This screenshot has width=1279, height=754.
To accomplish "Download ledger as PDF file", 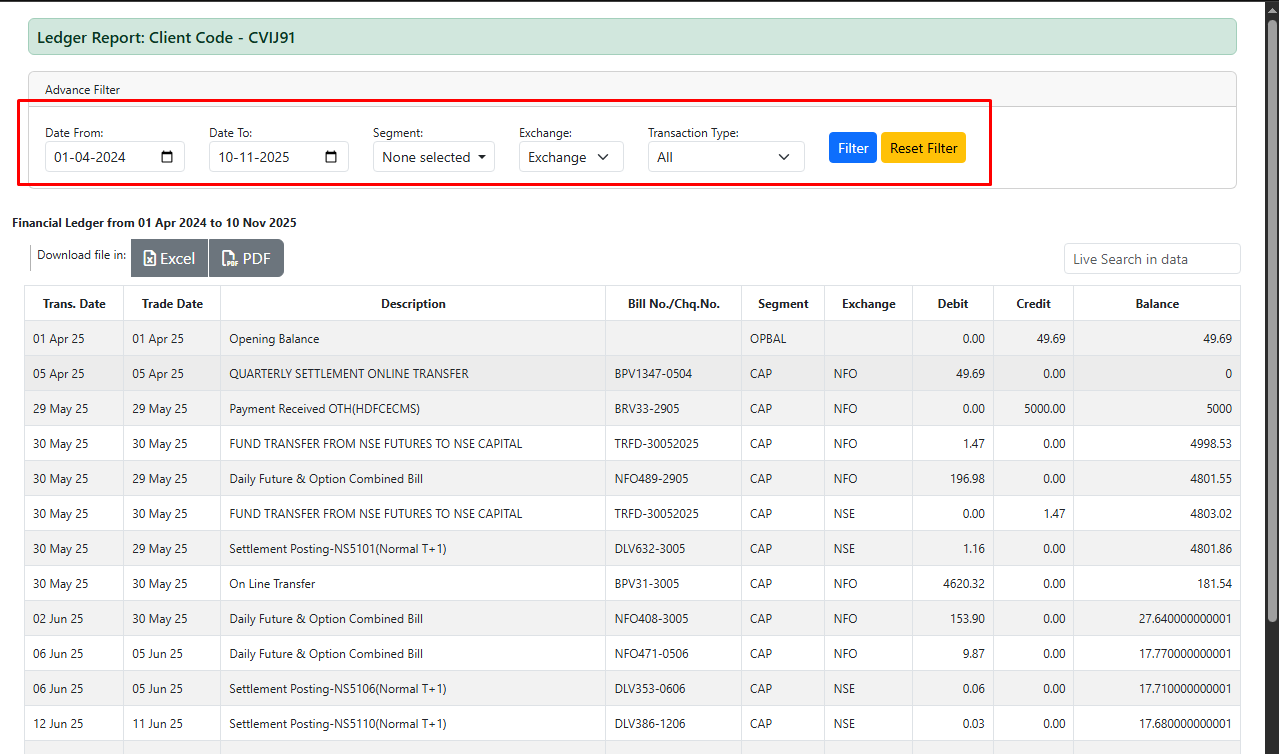I will (246, 258).
